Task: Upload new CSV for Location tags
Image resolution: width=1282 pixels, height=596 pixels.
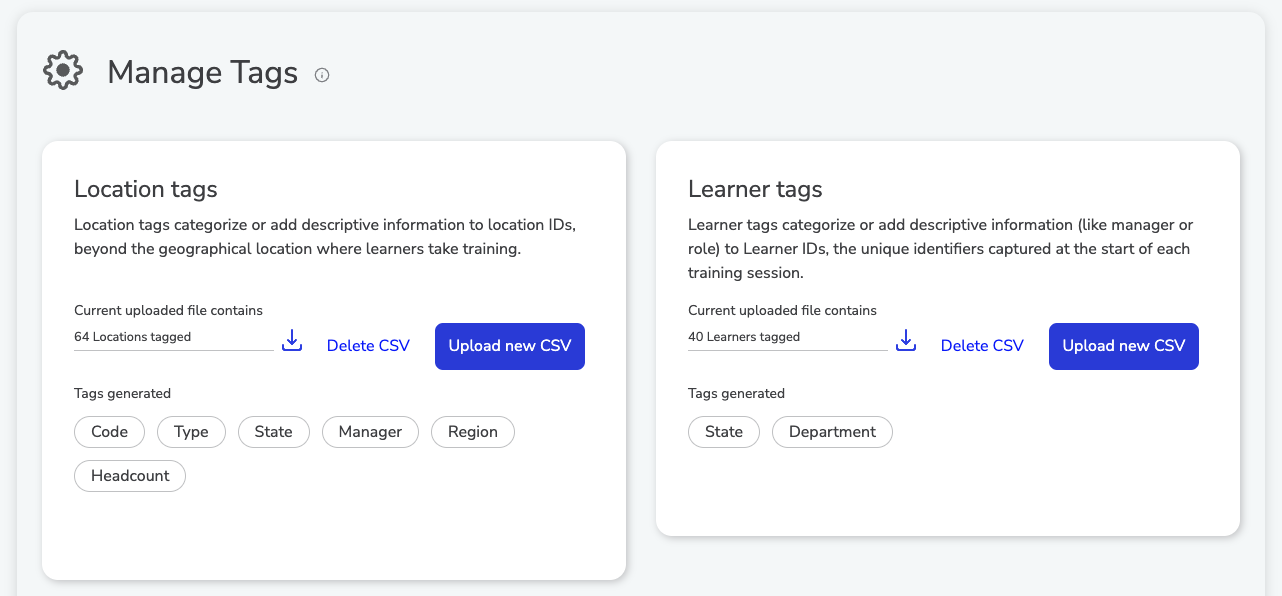Action: (510, 346)
